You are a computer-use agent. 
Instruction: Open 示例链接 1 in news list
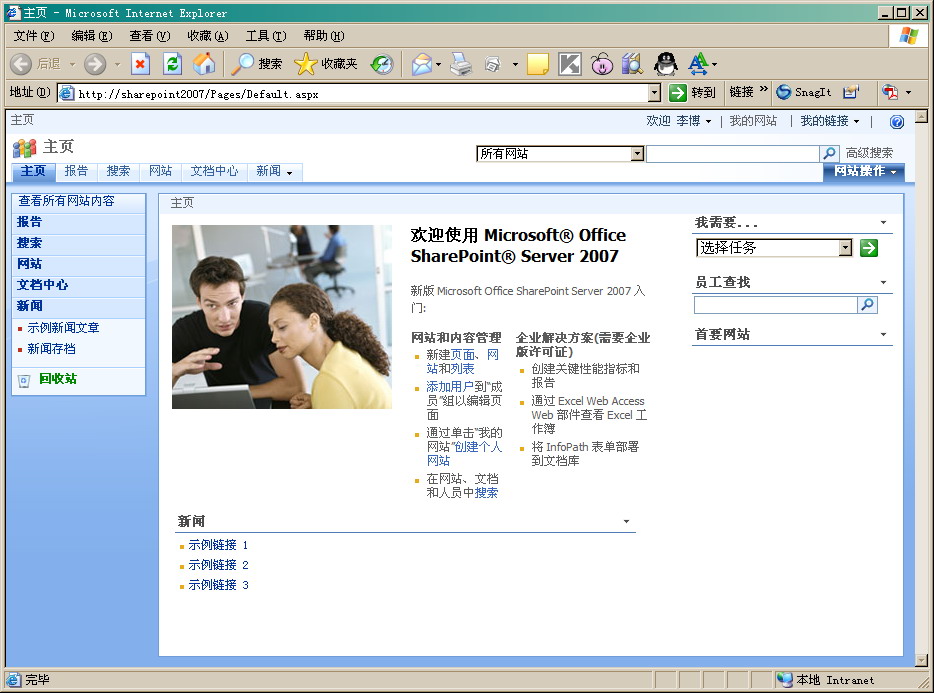218,545
